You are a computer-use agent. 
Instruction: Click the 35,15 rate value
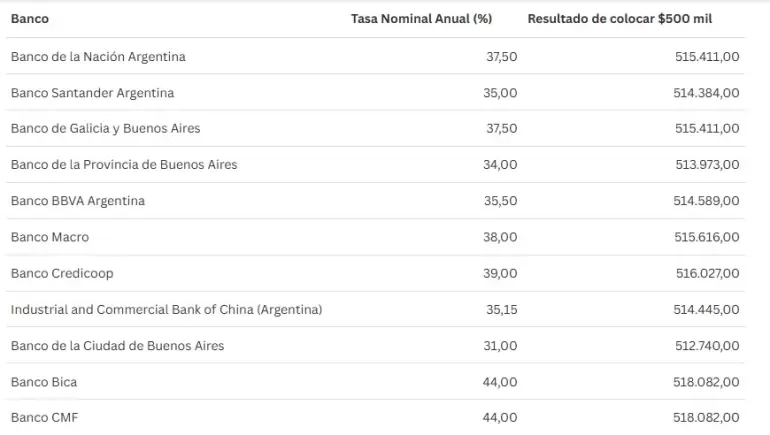[502, 310]
